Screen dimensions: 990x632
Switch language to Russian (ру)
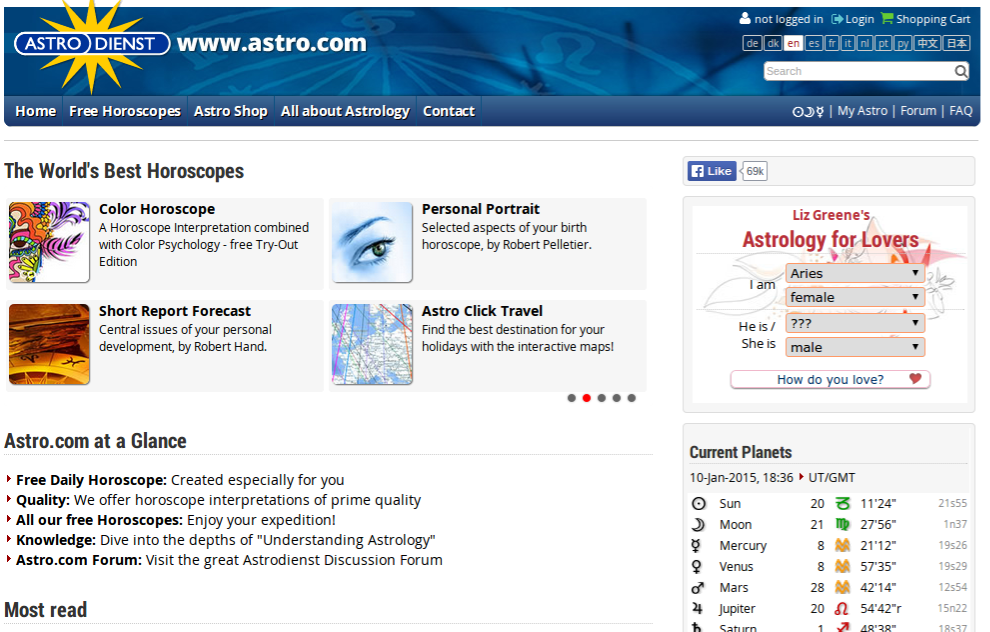(x=904, y=44)
